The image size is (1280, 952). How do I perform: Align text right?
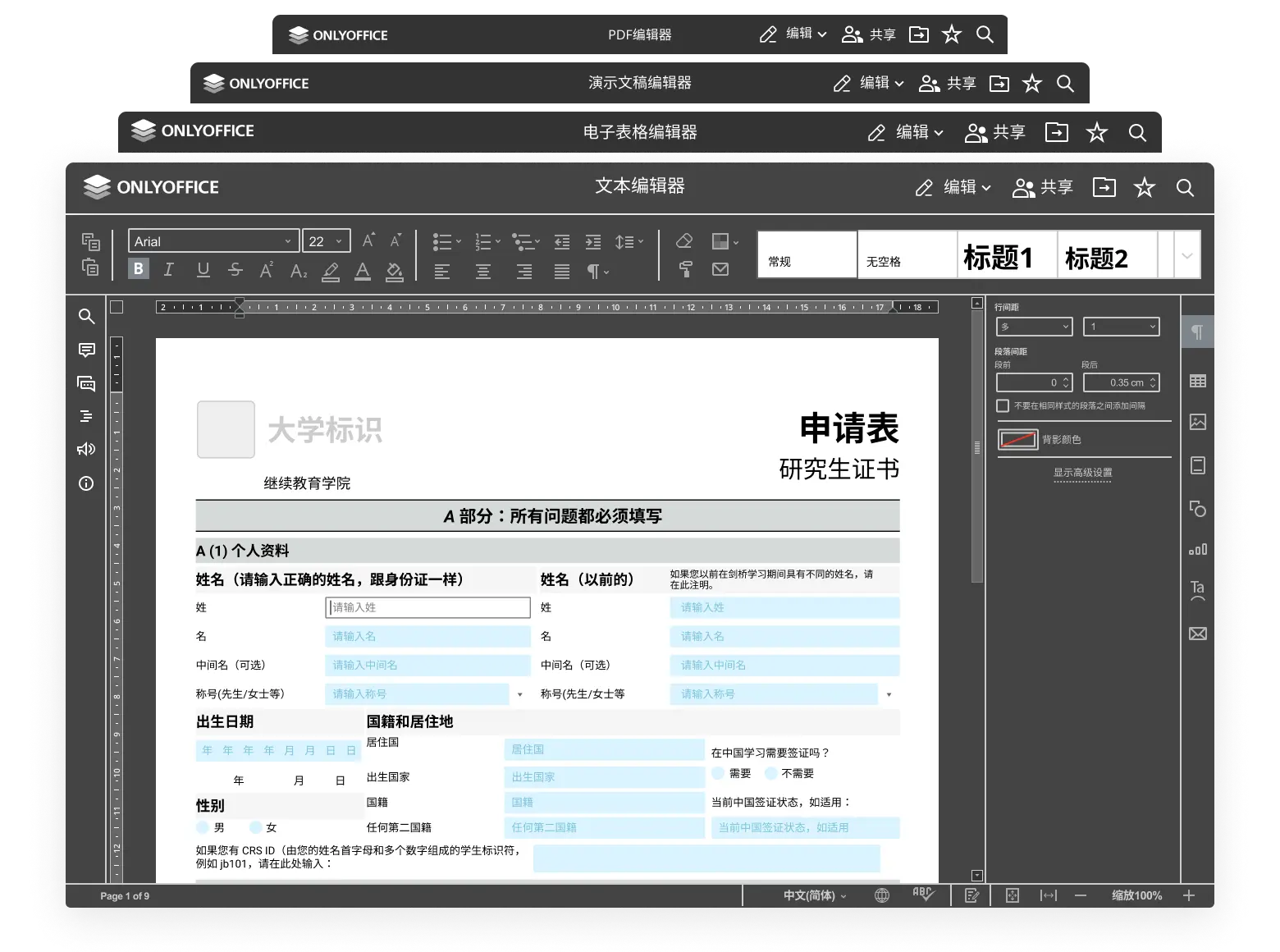click(524, 271)
